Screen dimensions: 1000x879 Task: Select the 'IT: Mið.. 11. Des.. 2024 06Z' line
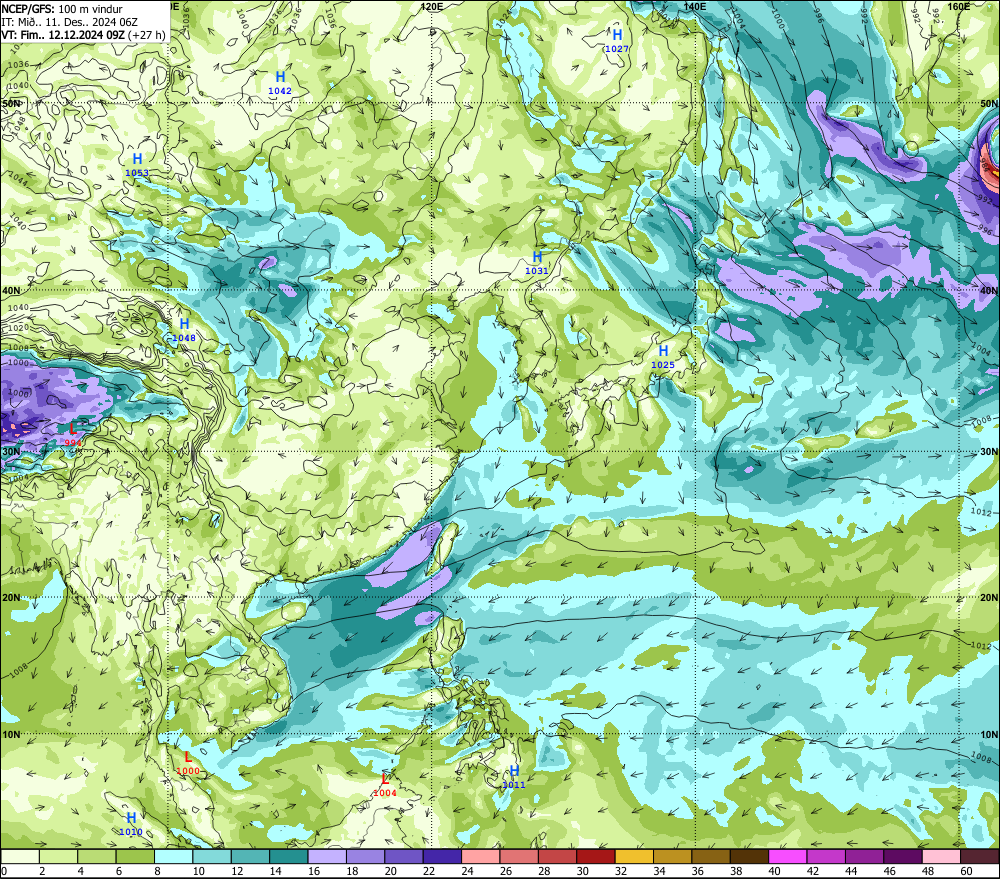[x=70, y=22]
